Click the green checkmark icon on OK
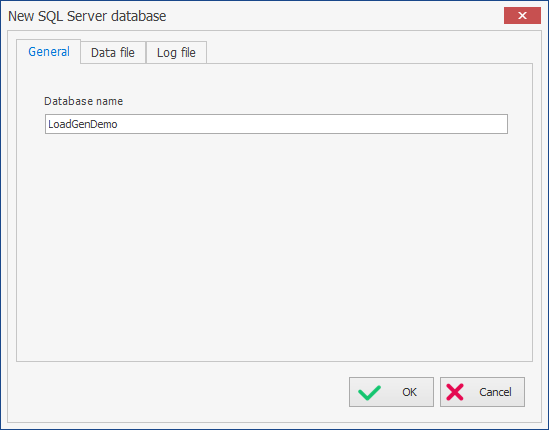The height and width of the screenshot is (430, 549). [369, 392]
